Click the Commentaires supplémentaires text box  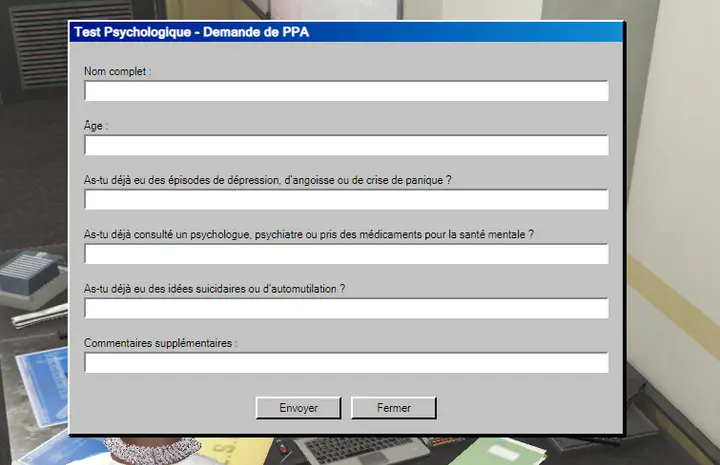347,363
